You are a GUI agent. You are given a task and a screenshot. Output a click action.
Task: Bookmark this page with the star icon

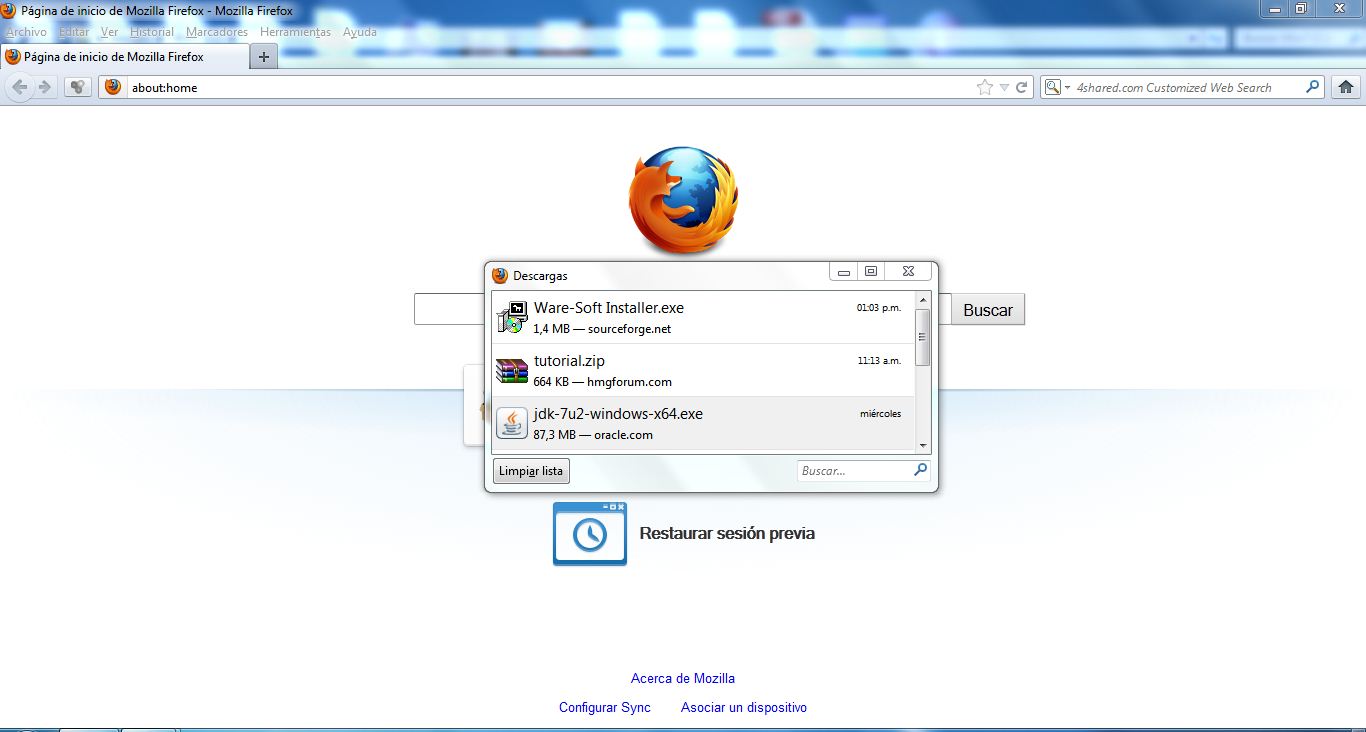tap(985, 88)
